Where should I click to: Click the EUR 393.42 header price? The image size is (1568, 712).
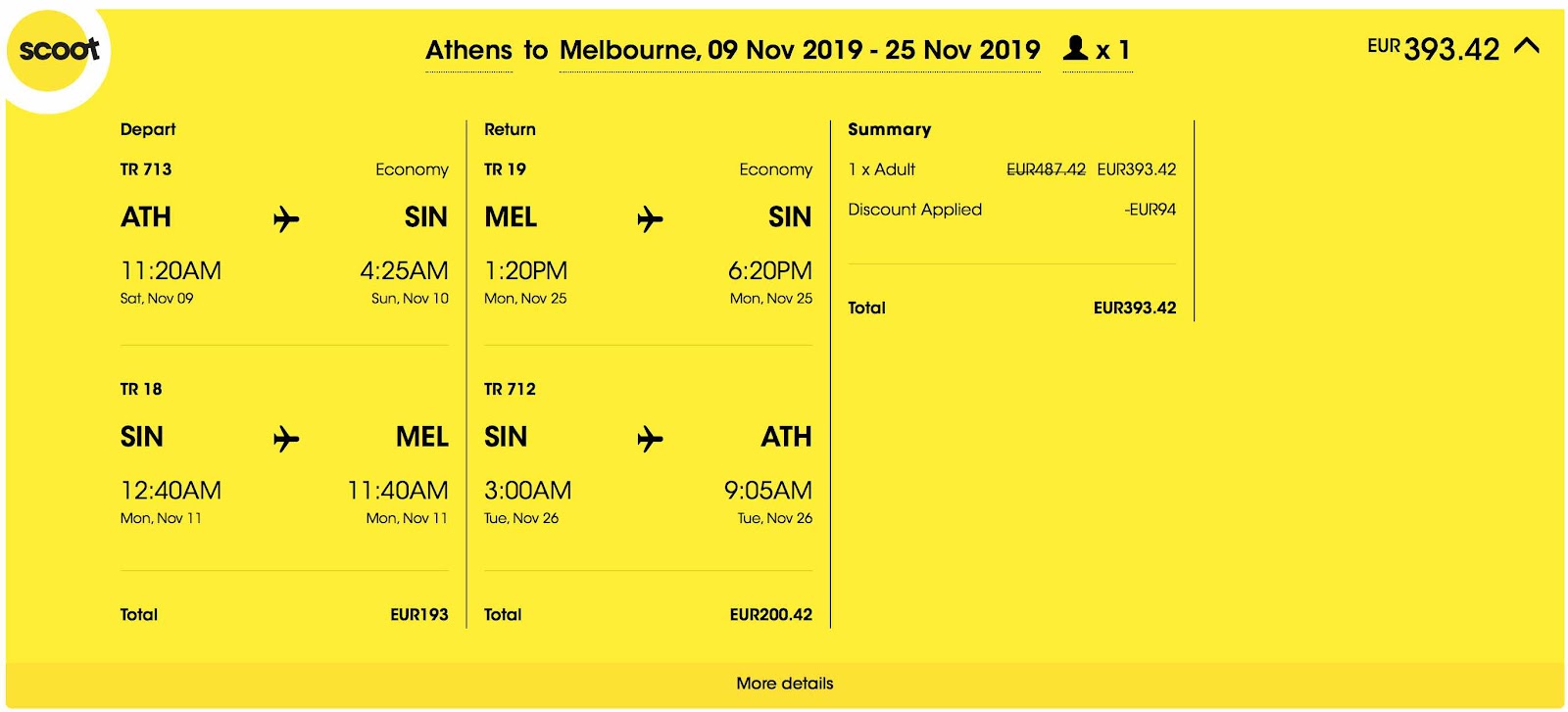tap(1433, 49)
